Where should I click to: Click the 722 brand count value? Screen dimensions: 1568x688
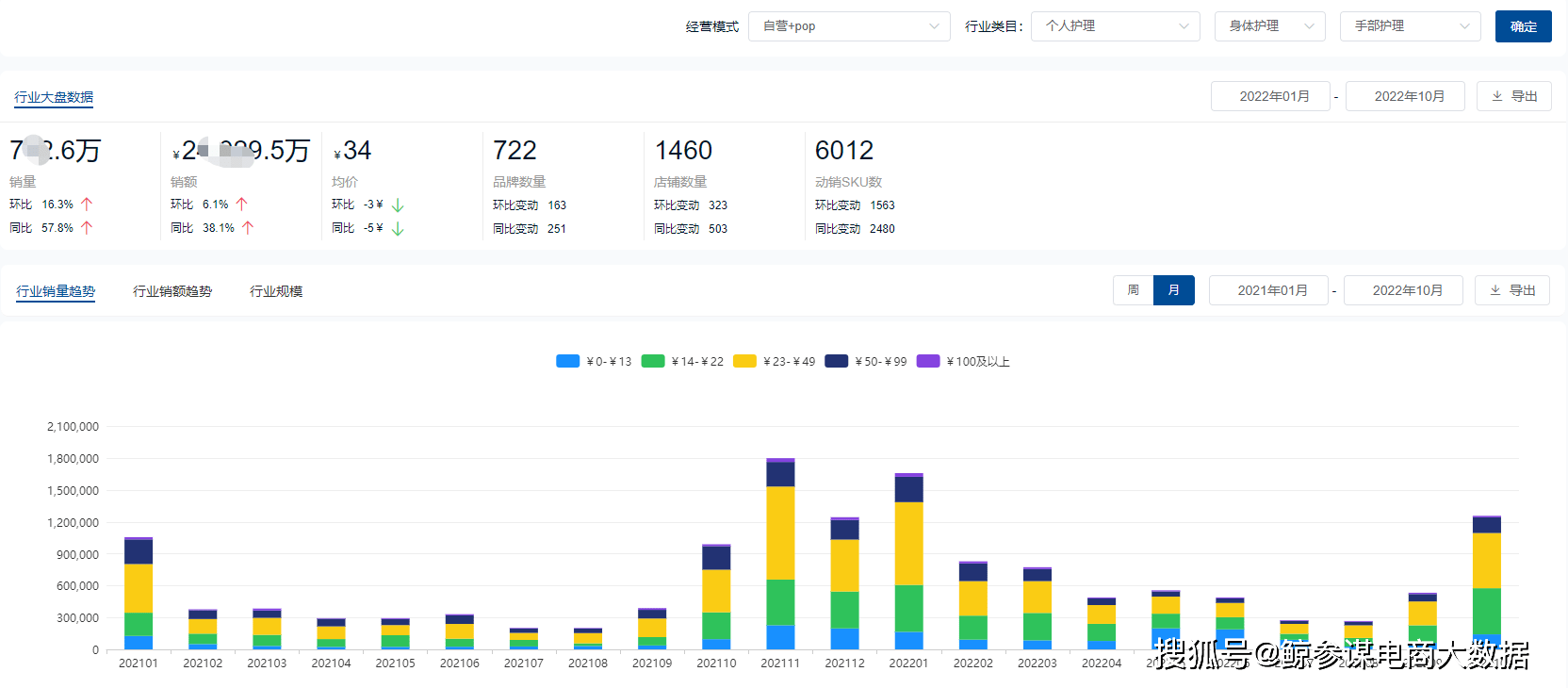(514, 151)
